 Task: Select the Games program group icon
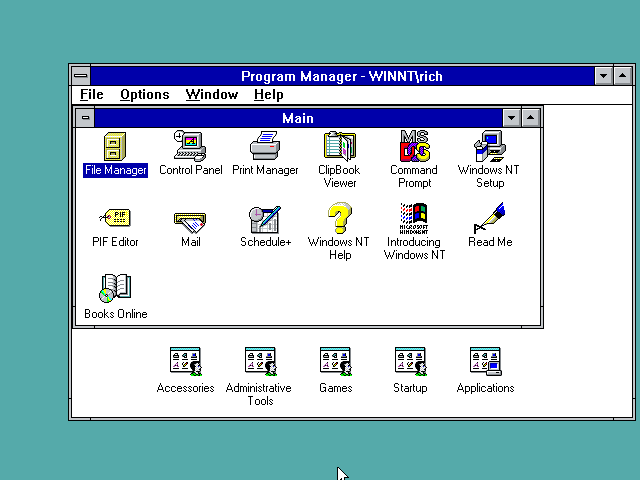(x=336, y=361)
